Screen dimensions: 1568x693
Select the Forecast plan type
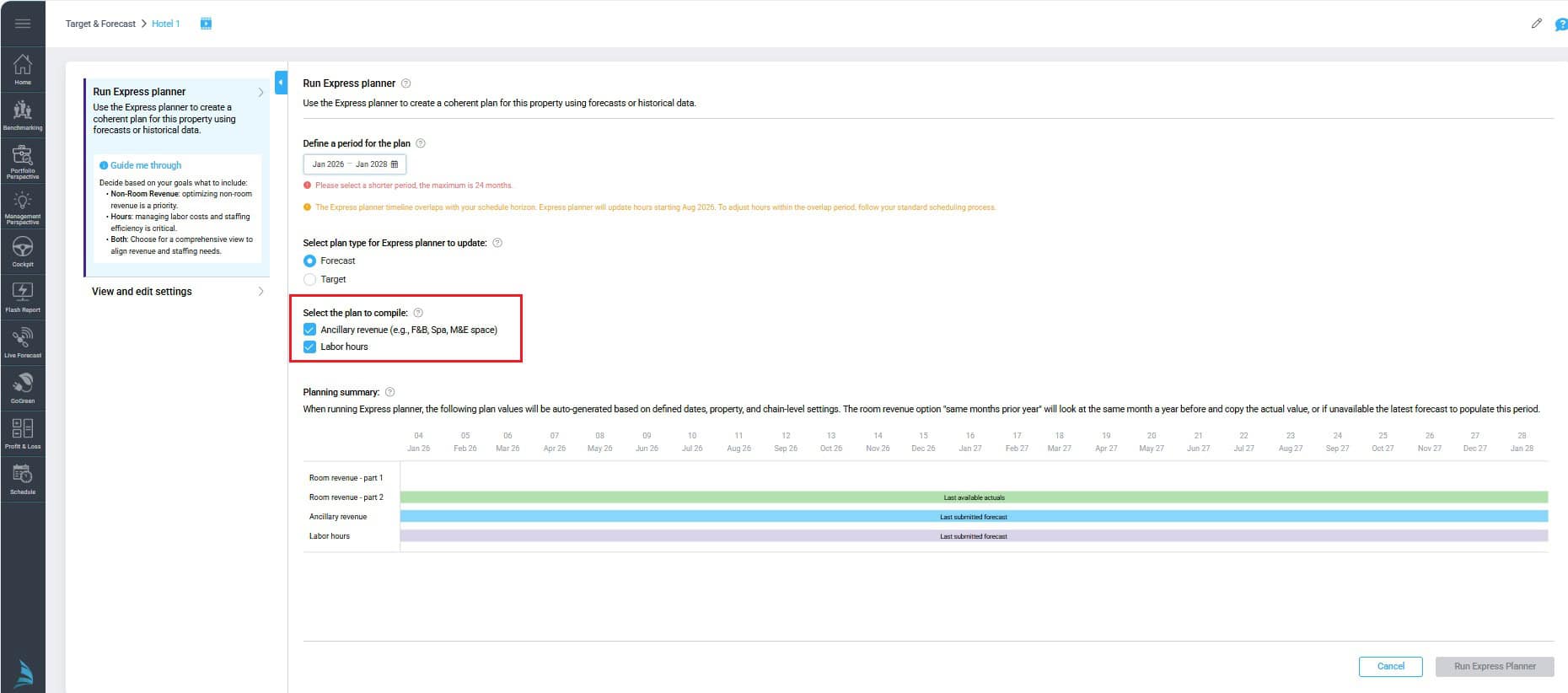pos(309,261)
